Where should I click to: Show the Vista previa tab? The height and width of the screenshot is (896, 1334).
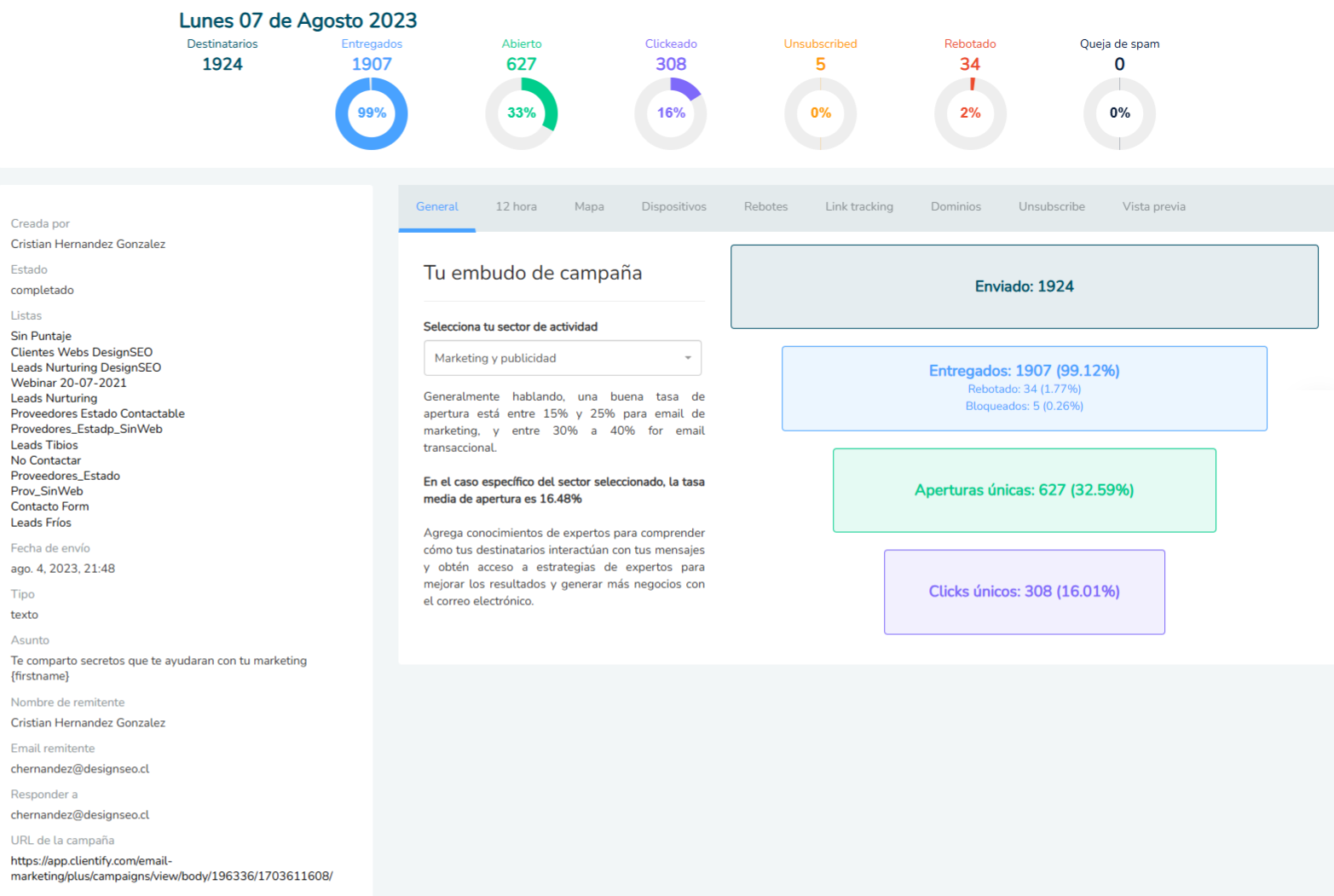coord(1153,206)
